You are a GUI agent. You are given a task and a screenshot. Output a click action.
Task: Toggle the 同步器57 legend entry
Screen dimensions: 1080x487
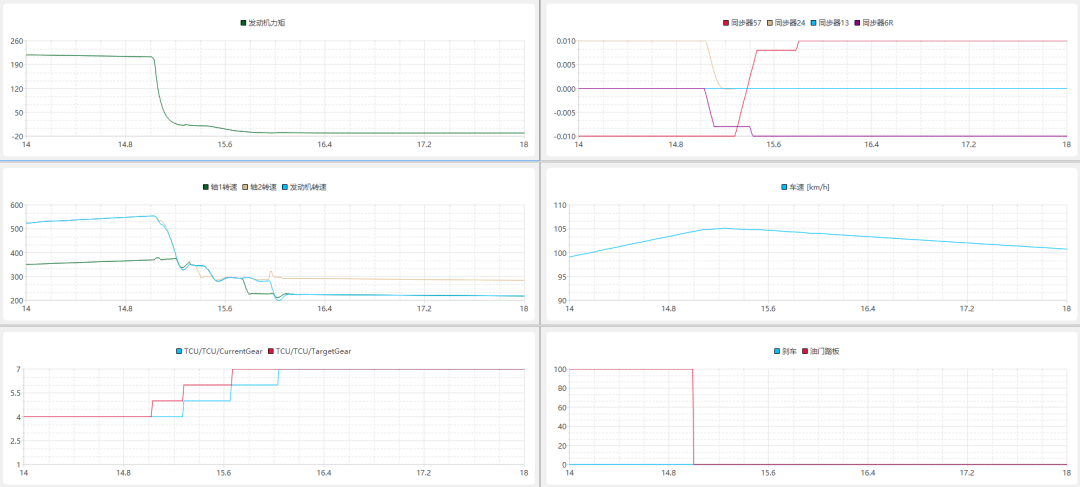pos(742,23)
